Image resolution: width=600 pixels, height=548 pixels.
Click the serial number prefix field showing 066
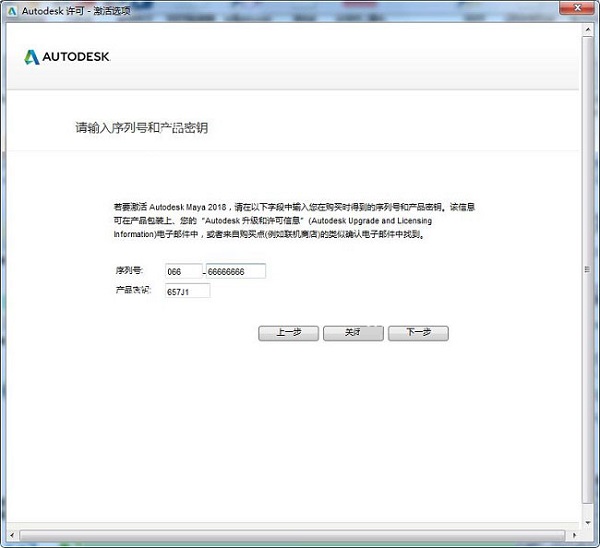pyautogui.click(x=184, y=271)
